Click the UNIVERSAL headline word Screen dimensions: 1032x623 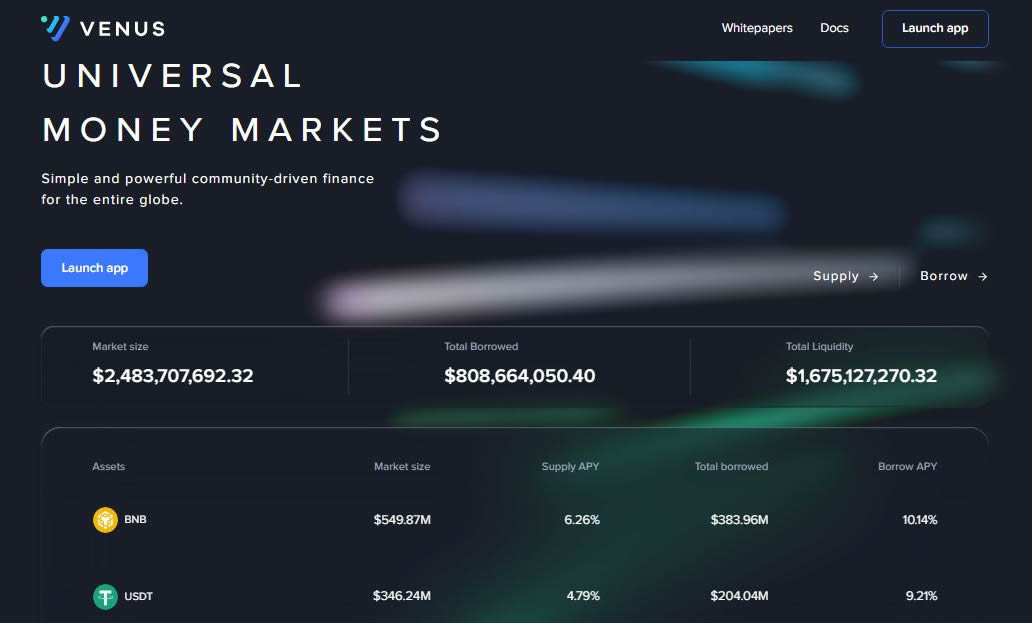click(x=172, y=76)
